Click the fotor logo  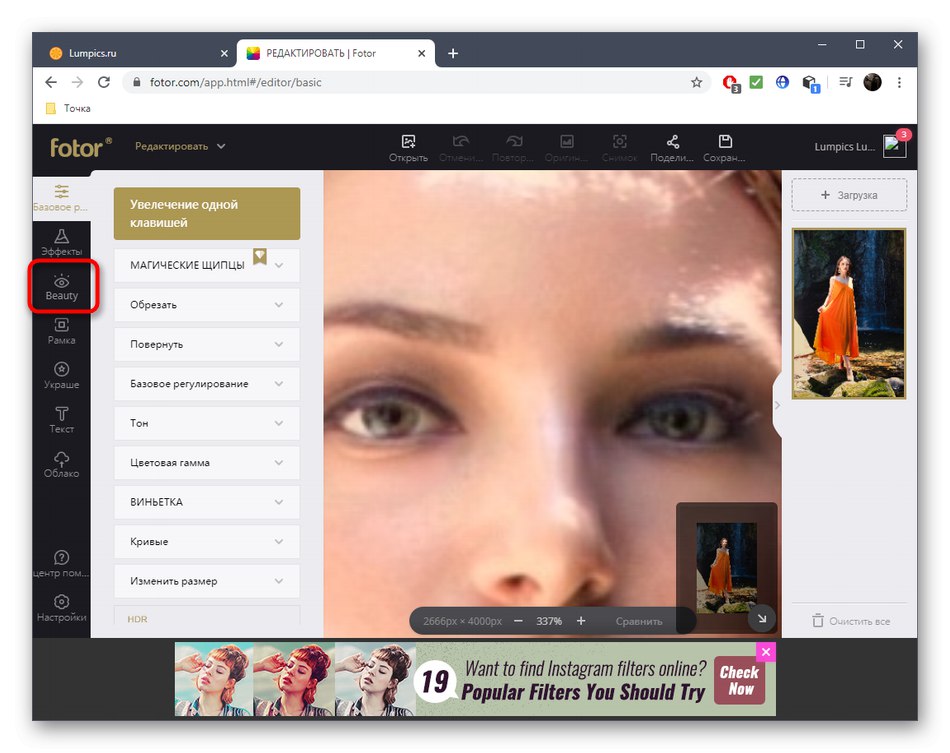coord(81,147)
